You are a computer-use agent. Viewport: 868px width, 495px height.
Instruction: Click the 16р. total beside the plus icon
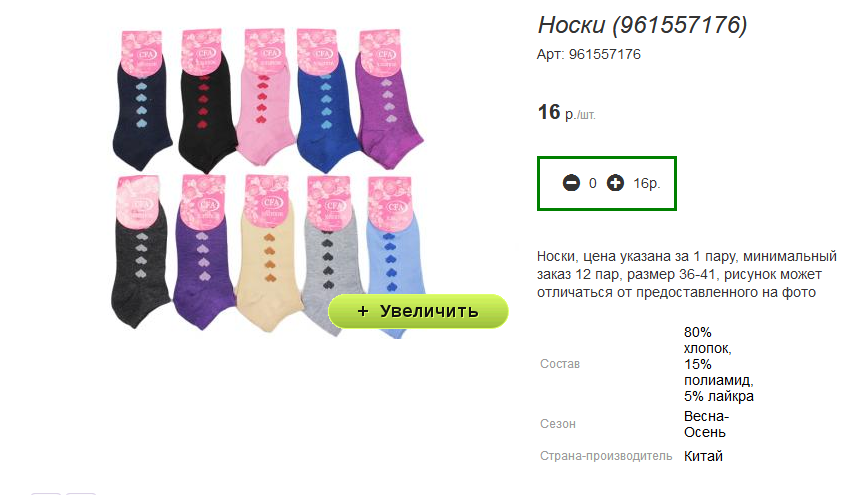point(647,183)
